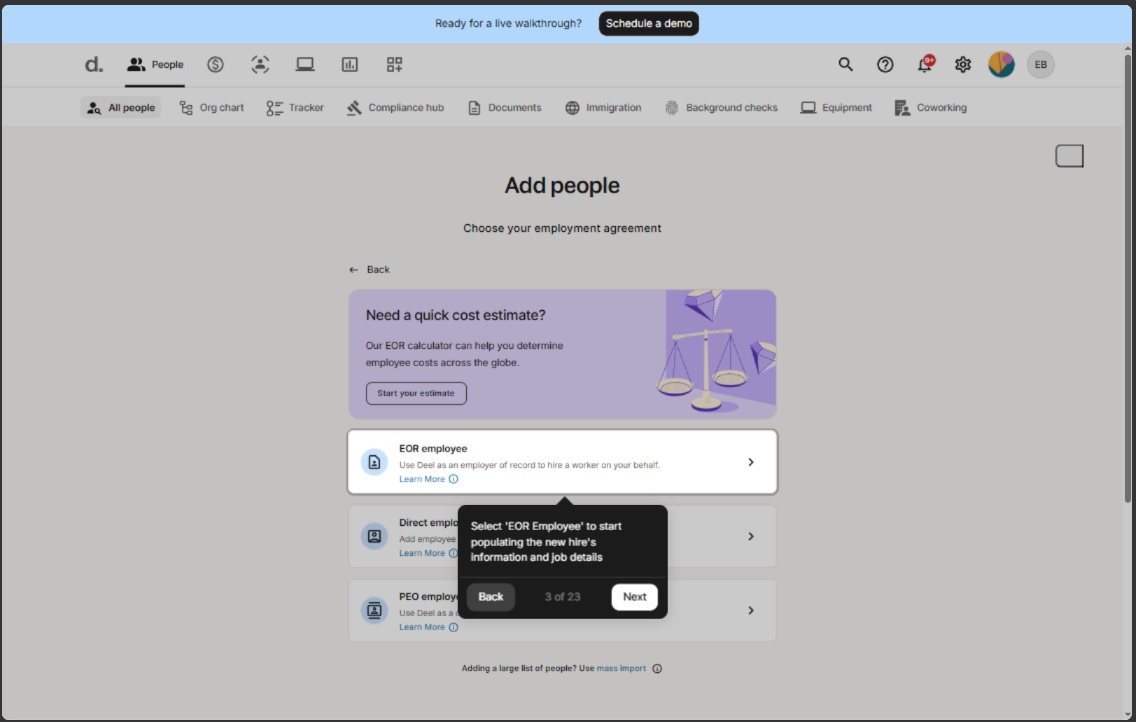Expand the Direct employee option chevron
Image resolution: width=1136 pixels, height=722 pixels.
pyautogui.click(x=751, y=536)
